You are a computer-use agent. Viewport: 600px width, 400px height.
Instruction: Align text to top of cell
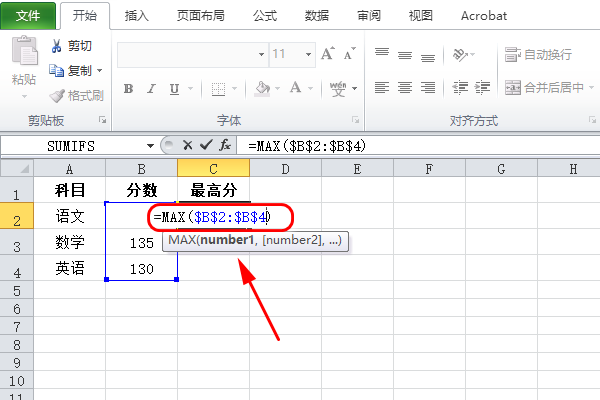[382, 54]
